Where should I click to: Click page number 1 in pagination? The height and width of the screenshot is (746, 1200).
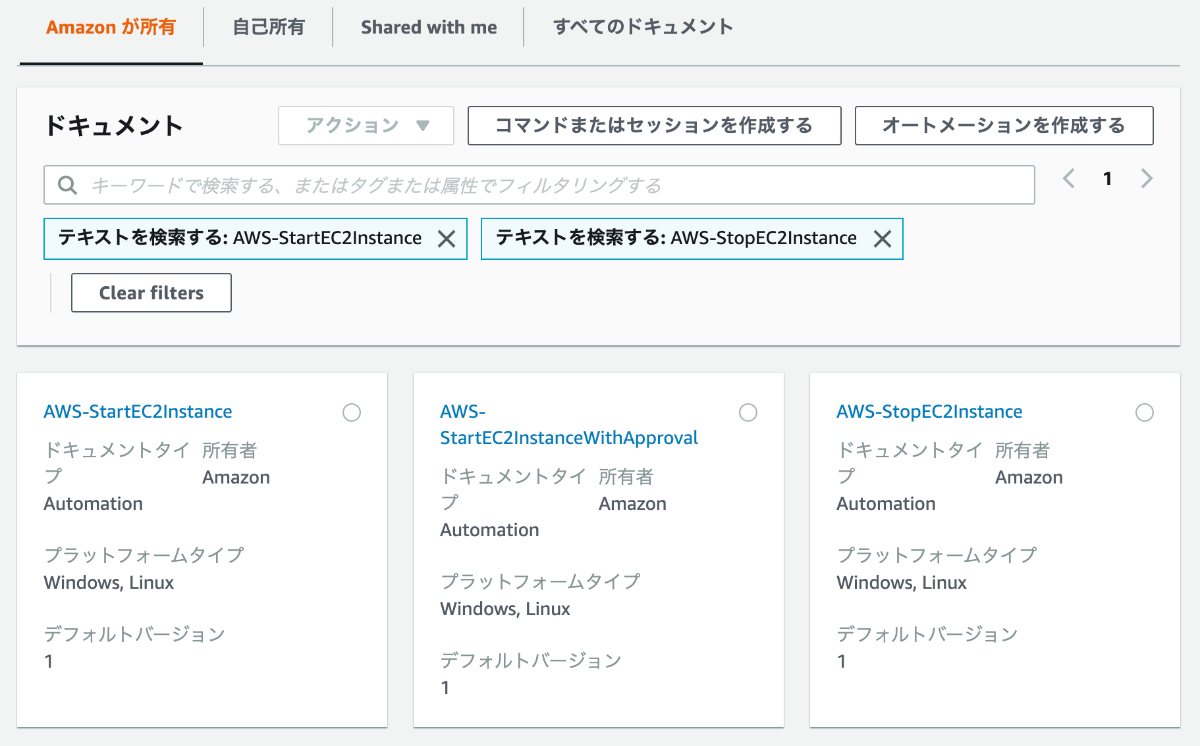(x=1107, y=179)
